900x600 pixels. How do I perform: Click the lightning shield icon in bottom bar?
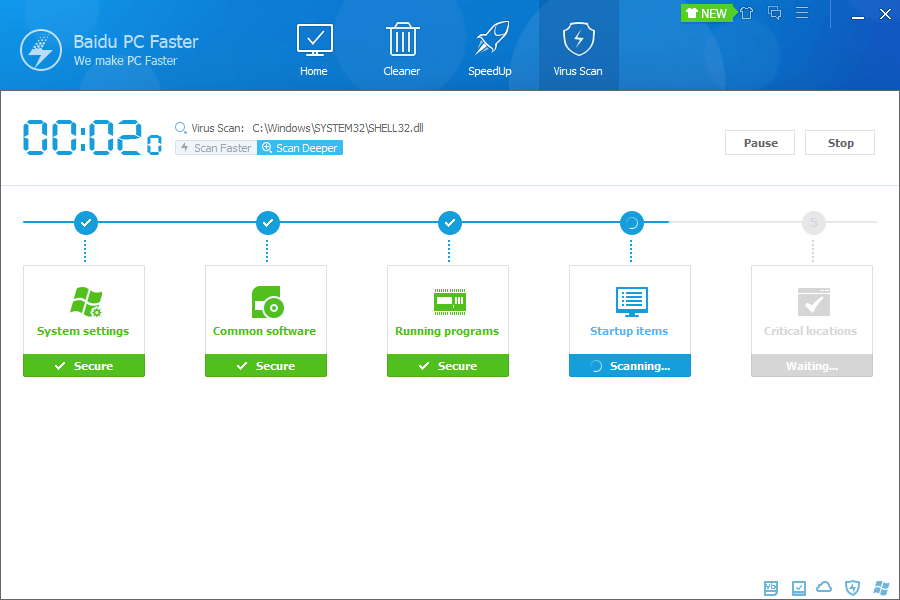coord(852,587)
